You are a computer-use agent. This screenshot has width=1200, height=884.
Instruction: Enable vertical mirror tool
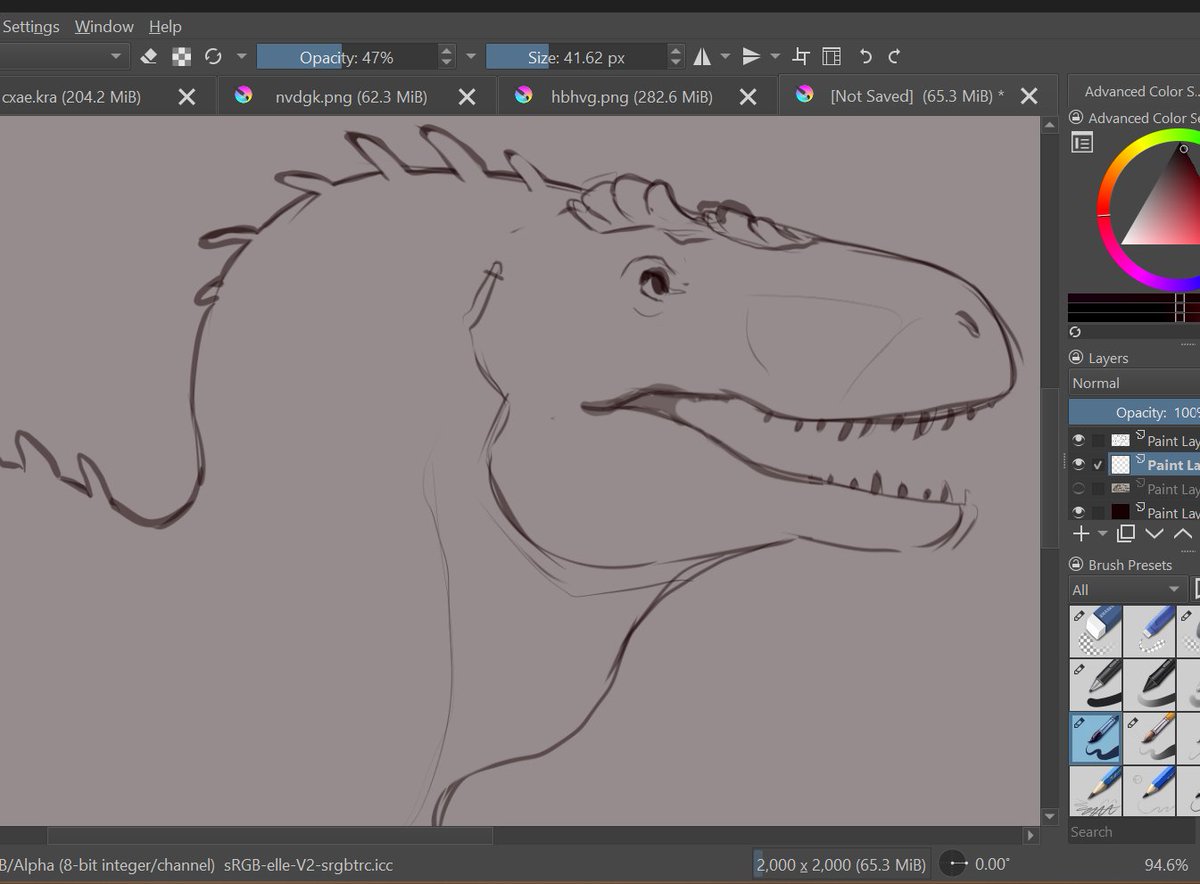[752, 57]
